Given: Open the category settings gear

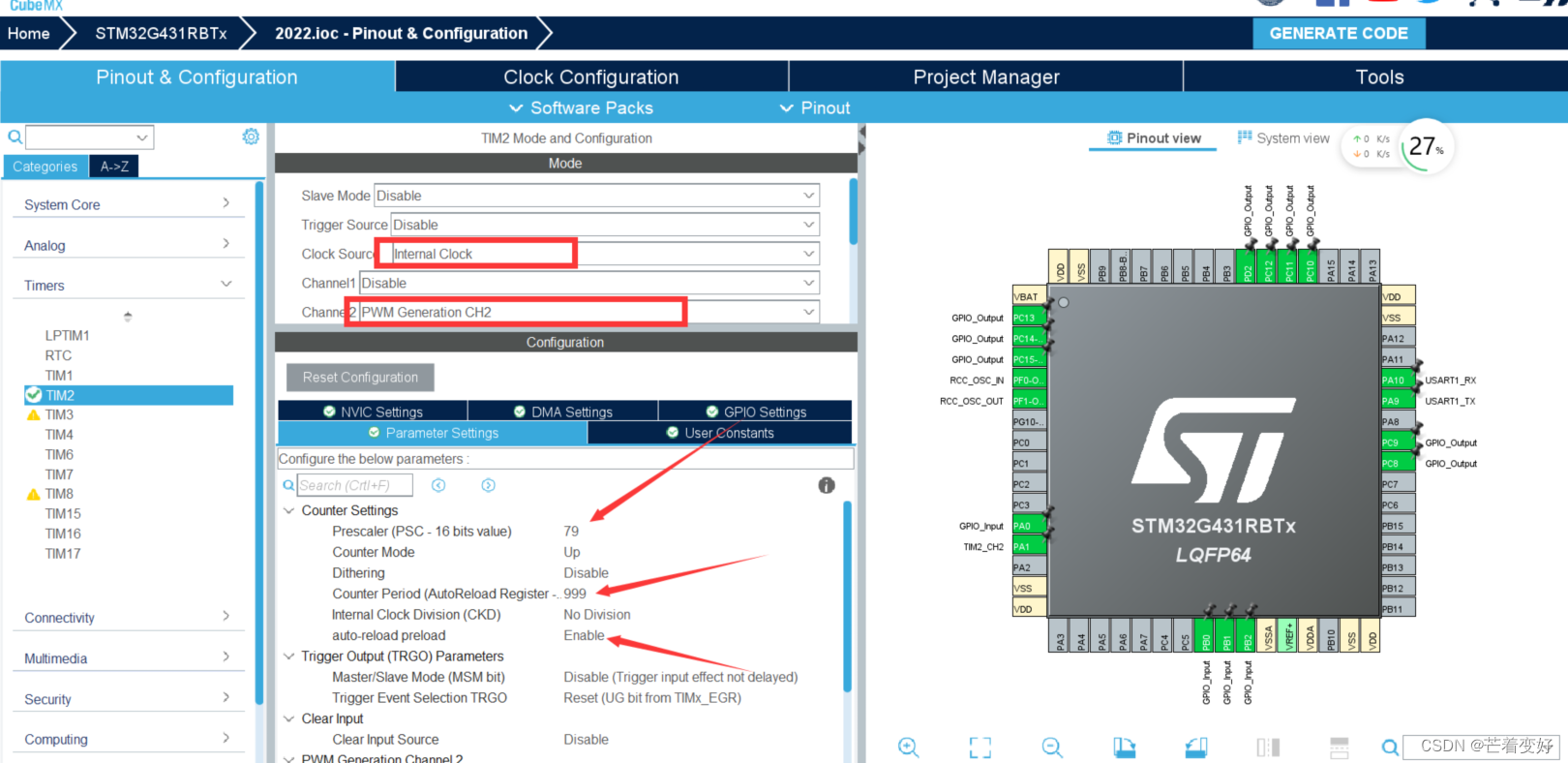Looking at the screenshot, I should pyautogui.click(x=251, y=137).
